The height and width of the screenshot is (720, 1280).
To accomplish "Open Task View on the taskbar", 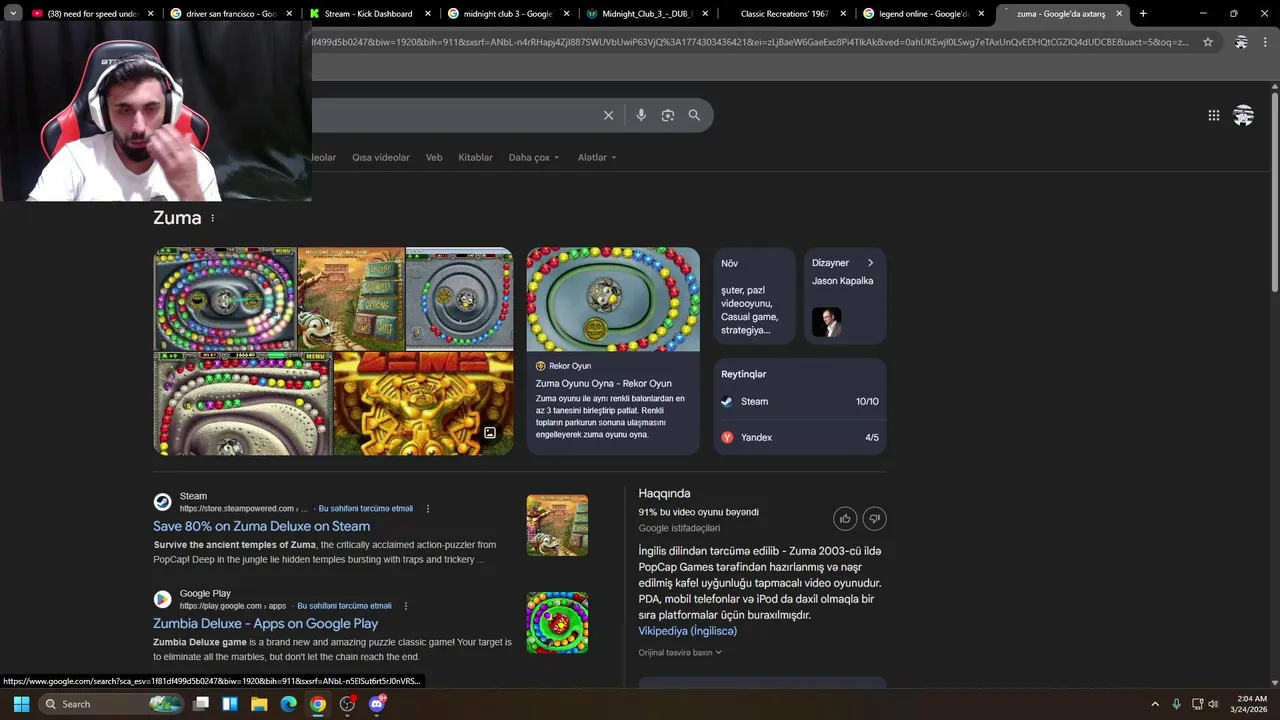I will [201, 704].
